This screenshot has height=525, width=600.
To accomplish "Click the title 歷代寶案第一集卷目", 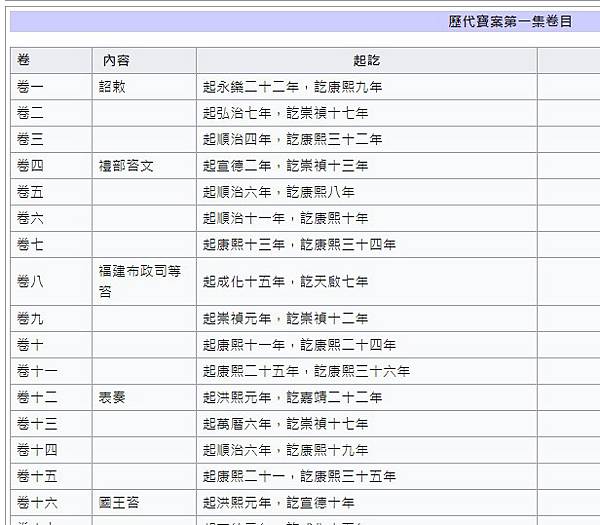I will tap(510, 21).
